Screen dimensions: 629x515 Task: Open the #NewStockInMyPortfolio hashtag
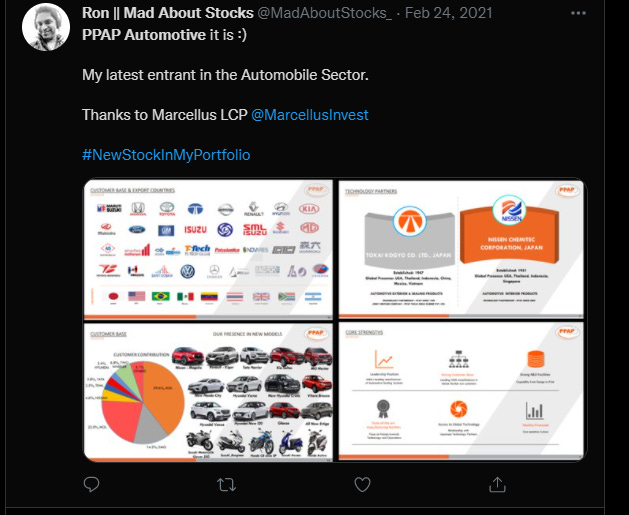[x=166, y=155]
